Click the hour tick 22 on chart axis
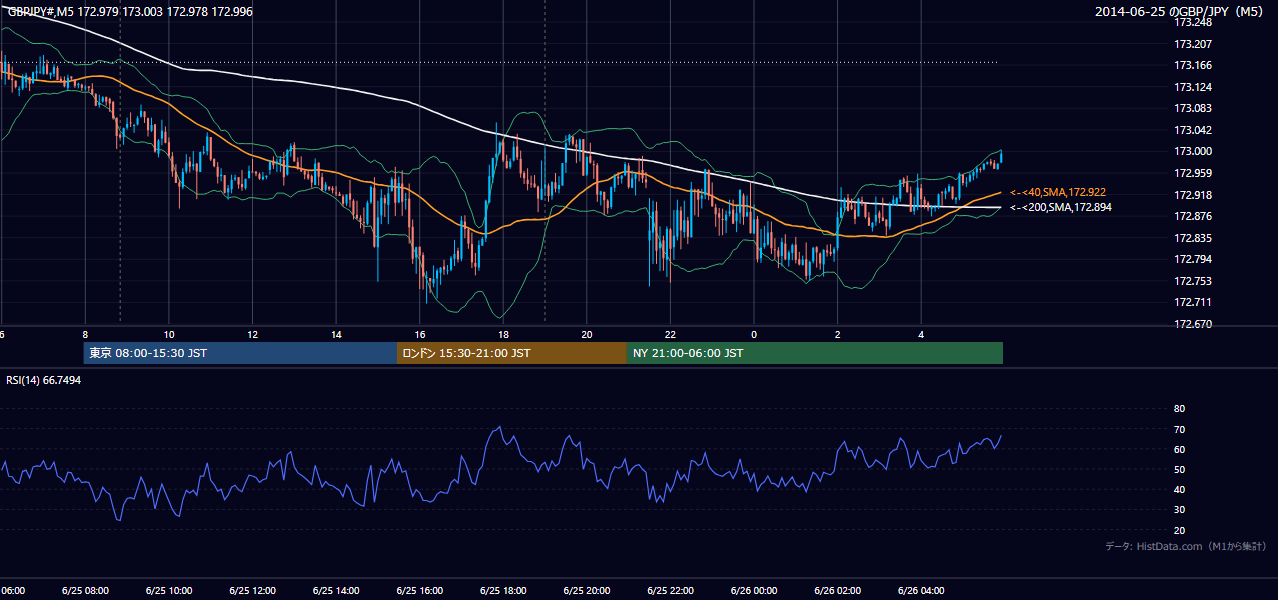 coord(670,334)
